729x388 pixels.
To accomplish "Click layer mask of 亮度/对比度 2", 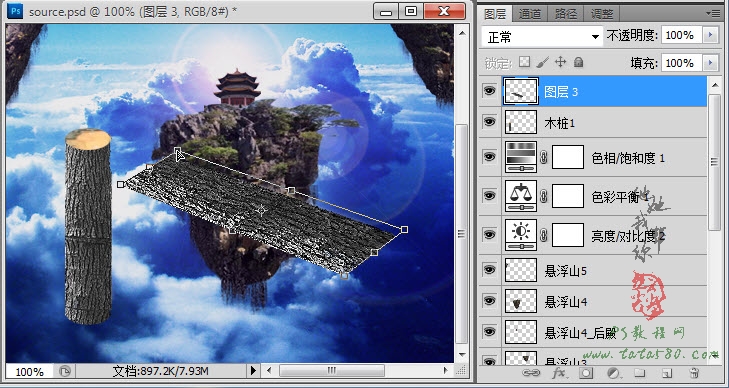I will pos(568,235).
